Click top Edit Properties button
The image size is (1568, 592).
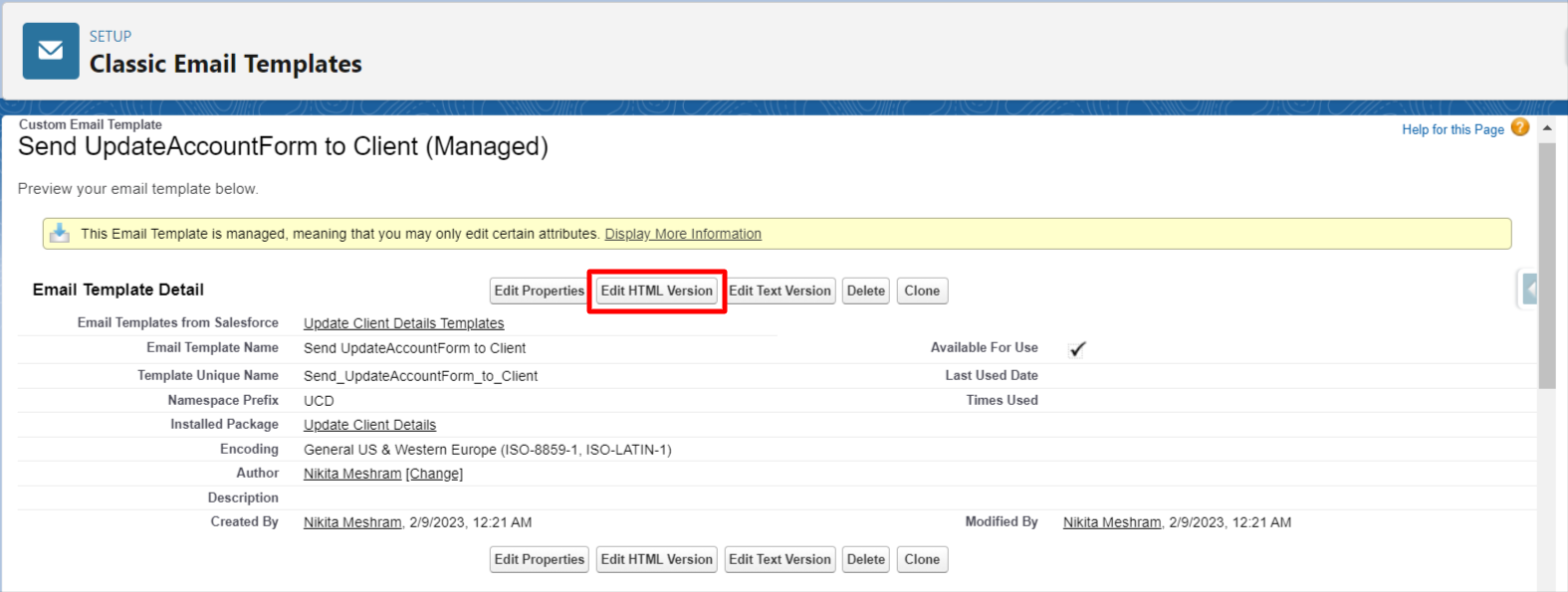click(x=540, y=291)
